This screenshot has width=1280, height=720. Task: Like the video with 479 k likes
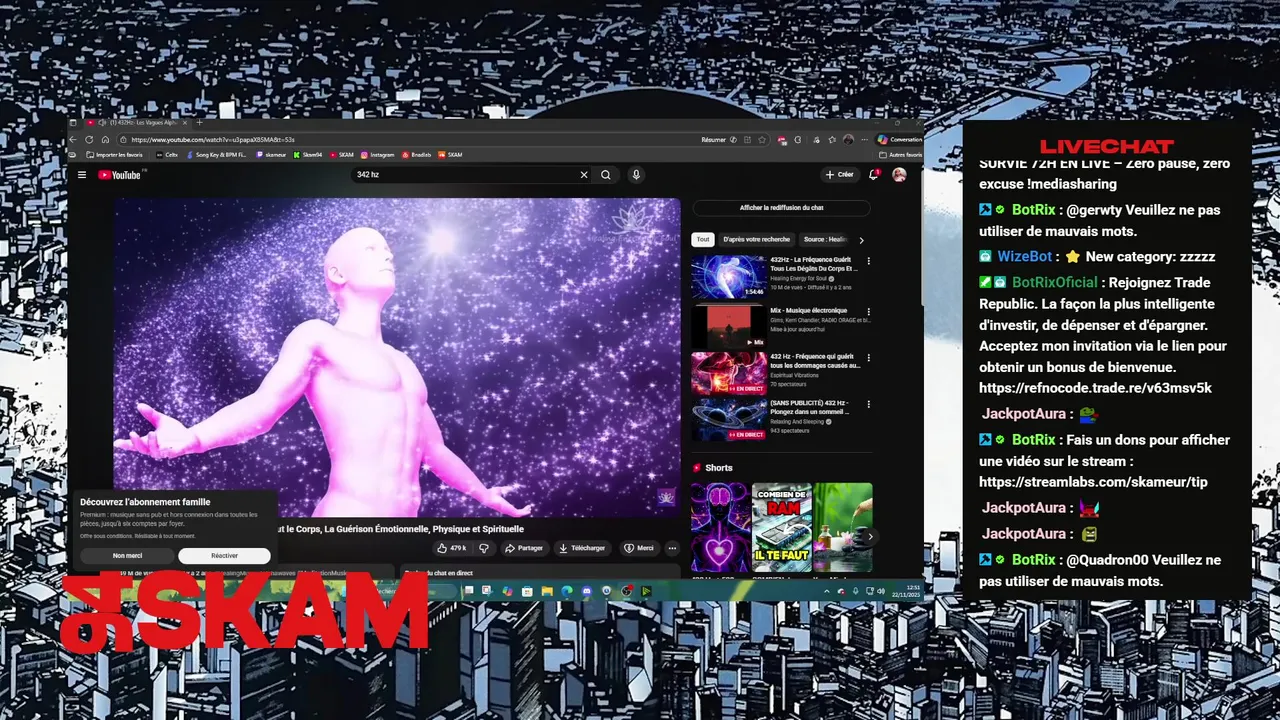tap(452, 548)
